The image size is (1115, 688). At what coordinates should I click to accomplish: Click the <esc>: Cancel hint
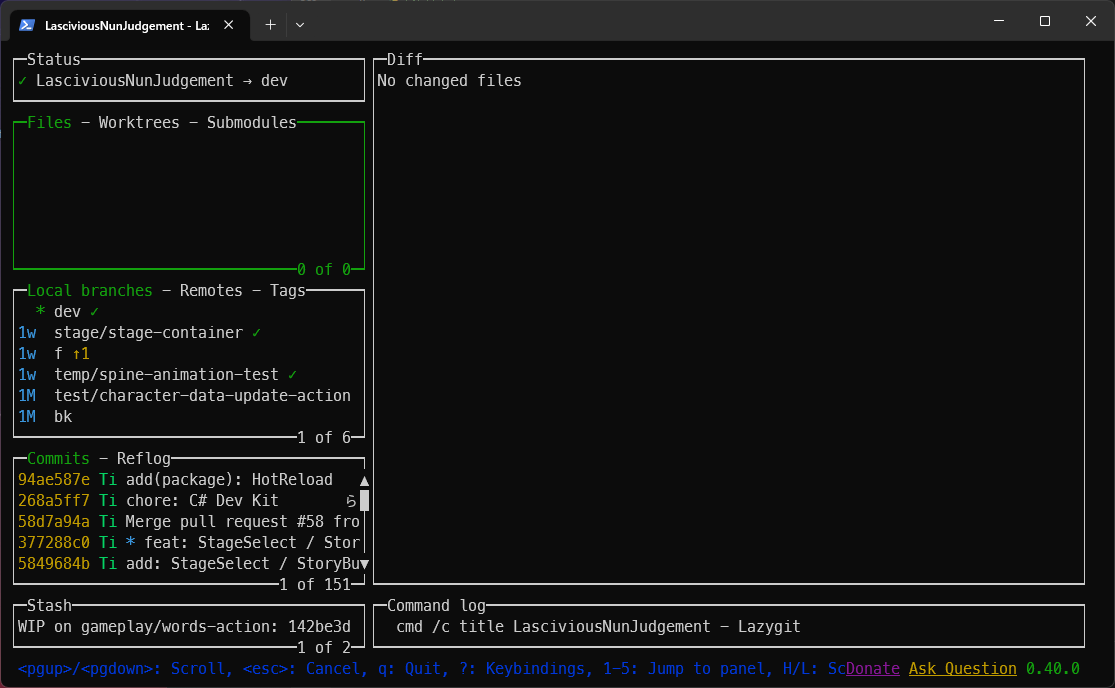click(x=306, y=669)
